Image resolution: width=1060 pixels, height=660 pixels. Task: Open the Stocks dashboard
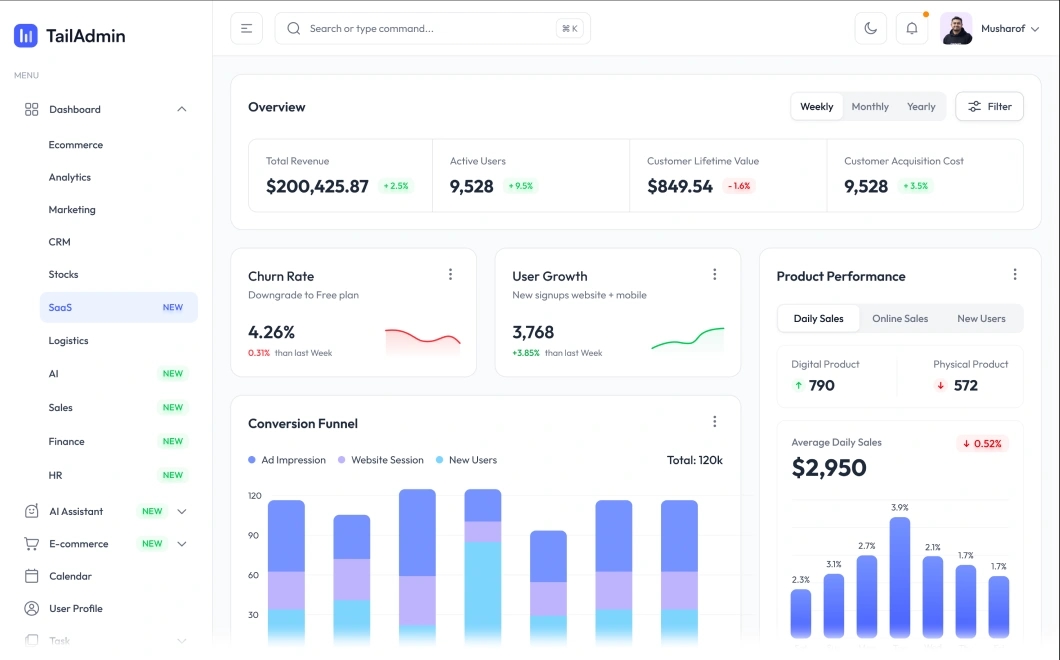coord(64,275)
